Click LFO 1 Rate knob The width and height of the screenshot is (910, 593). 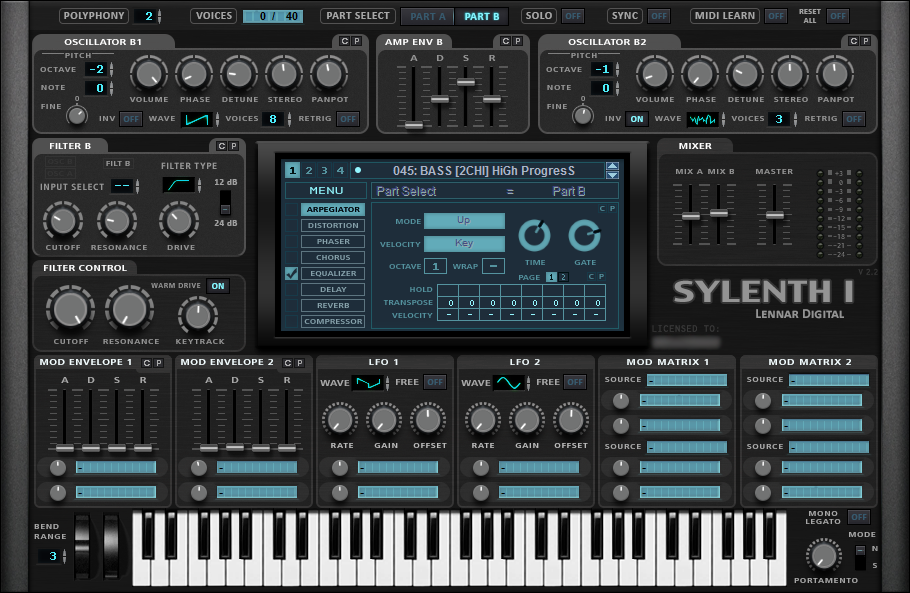pyautogui.click(x=341, y=420)
